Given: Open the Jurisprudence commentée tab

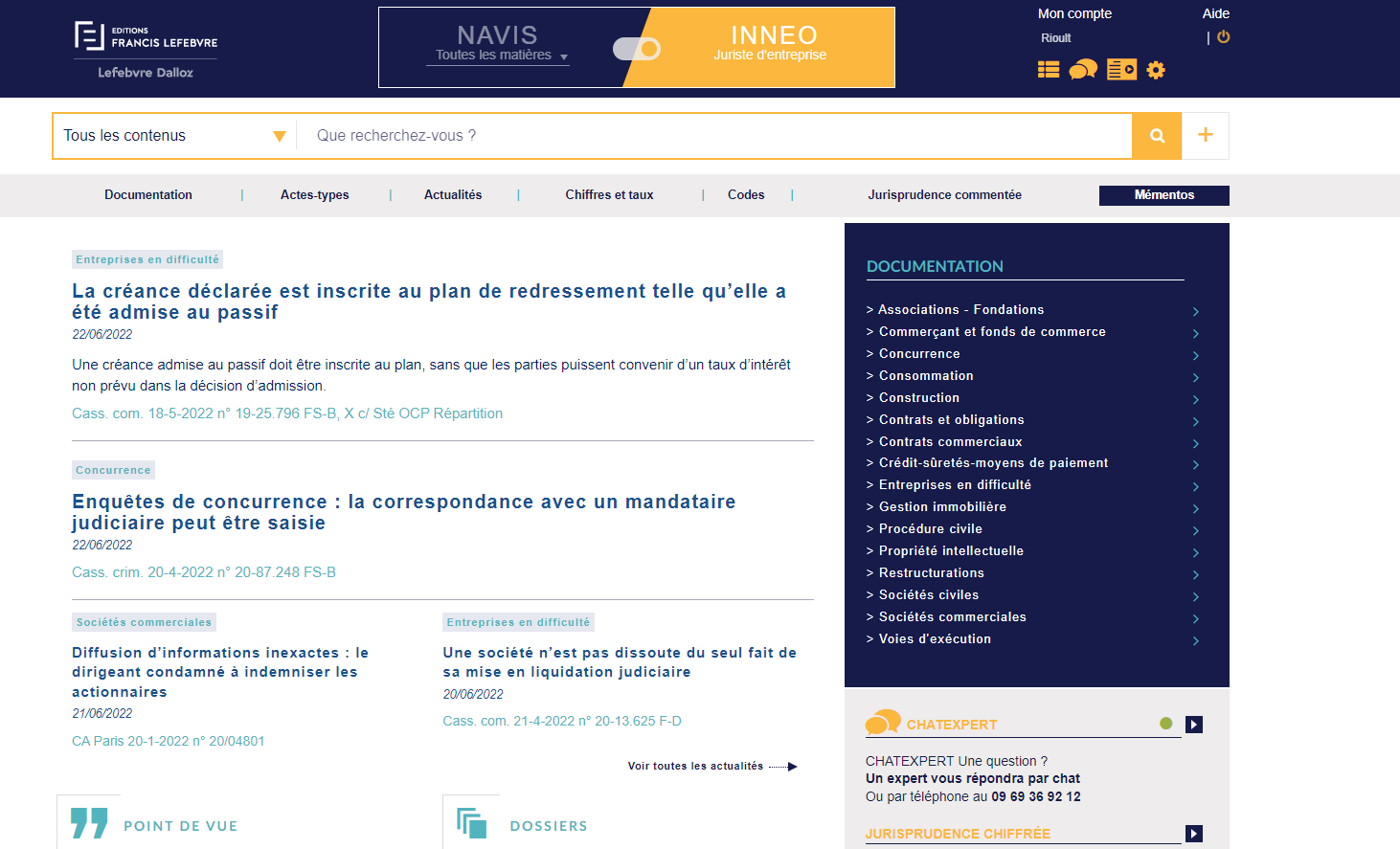Looking at the screenshot, I should [945, 195].
